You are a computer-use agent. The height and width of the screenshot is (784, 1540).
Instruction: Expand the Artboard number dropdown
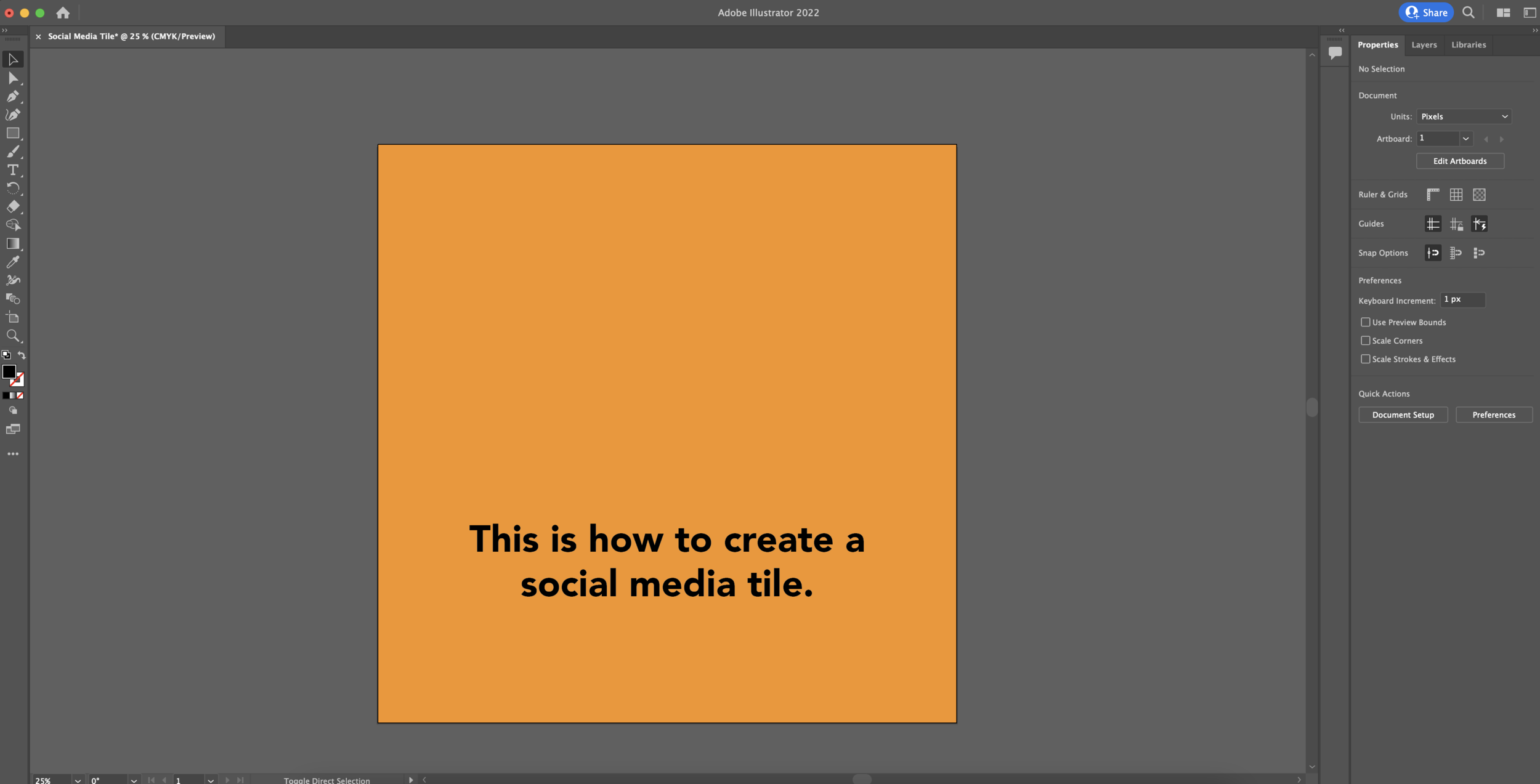click(1465, 139)
